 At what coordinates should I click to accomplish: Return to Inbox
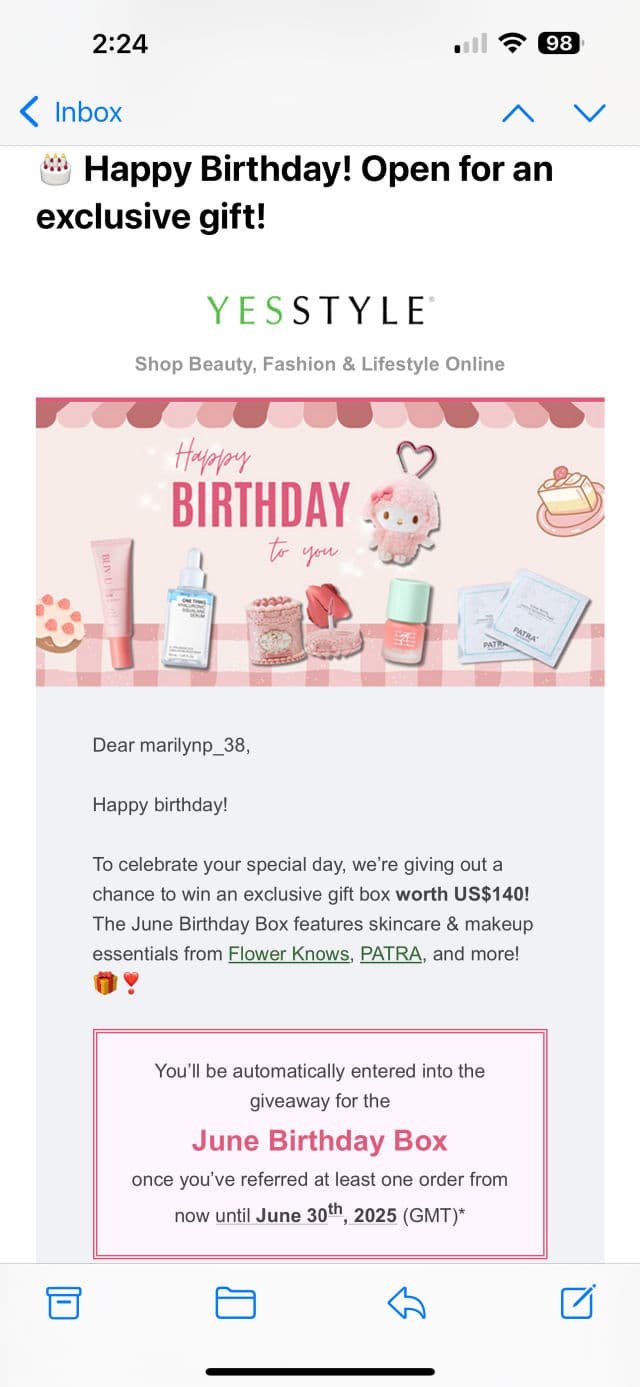[x=87, y=112]
